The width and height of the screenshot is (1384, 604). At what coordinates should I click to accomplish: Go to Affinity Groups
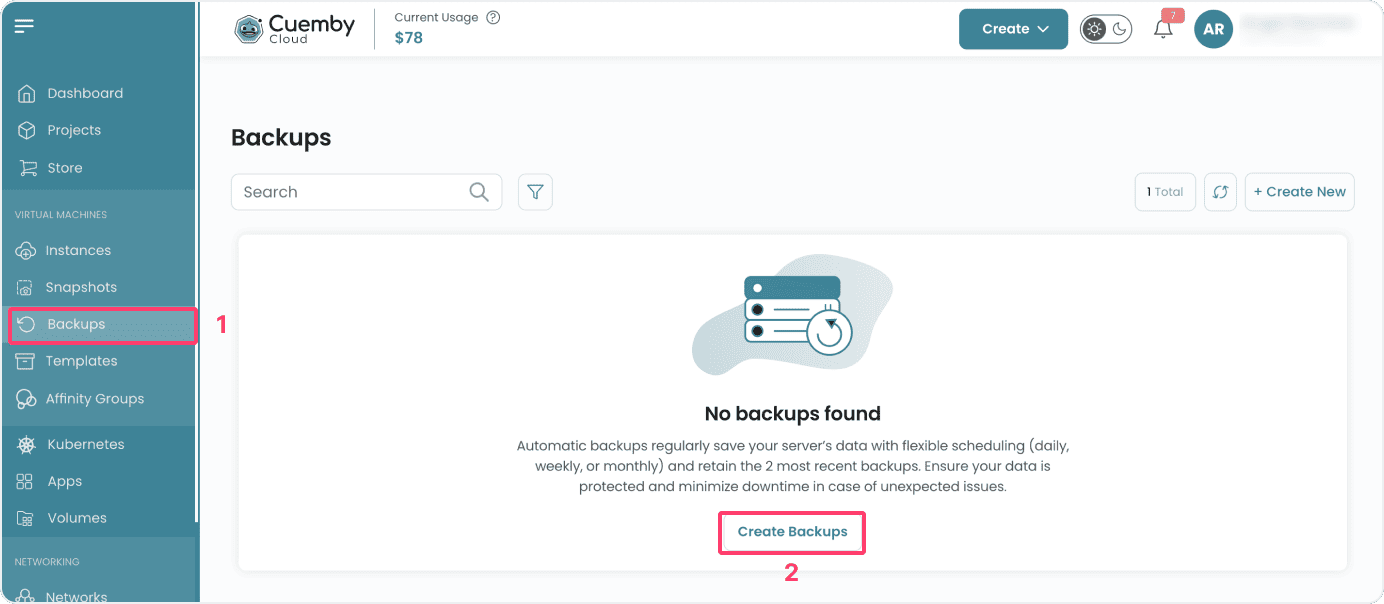pyautogui.click(x=96, y=398)
